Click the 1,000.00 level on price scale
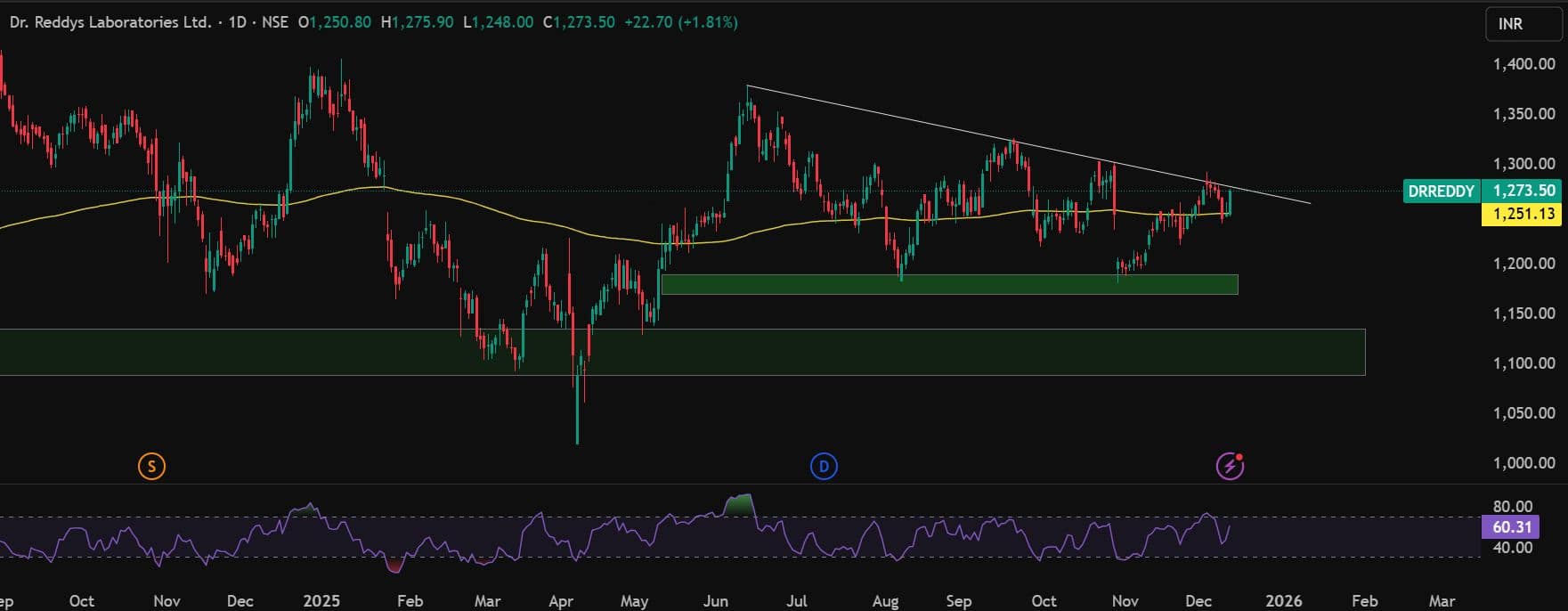 [1523, 463]
